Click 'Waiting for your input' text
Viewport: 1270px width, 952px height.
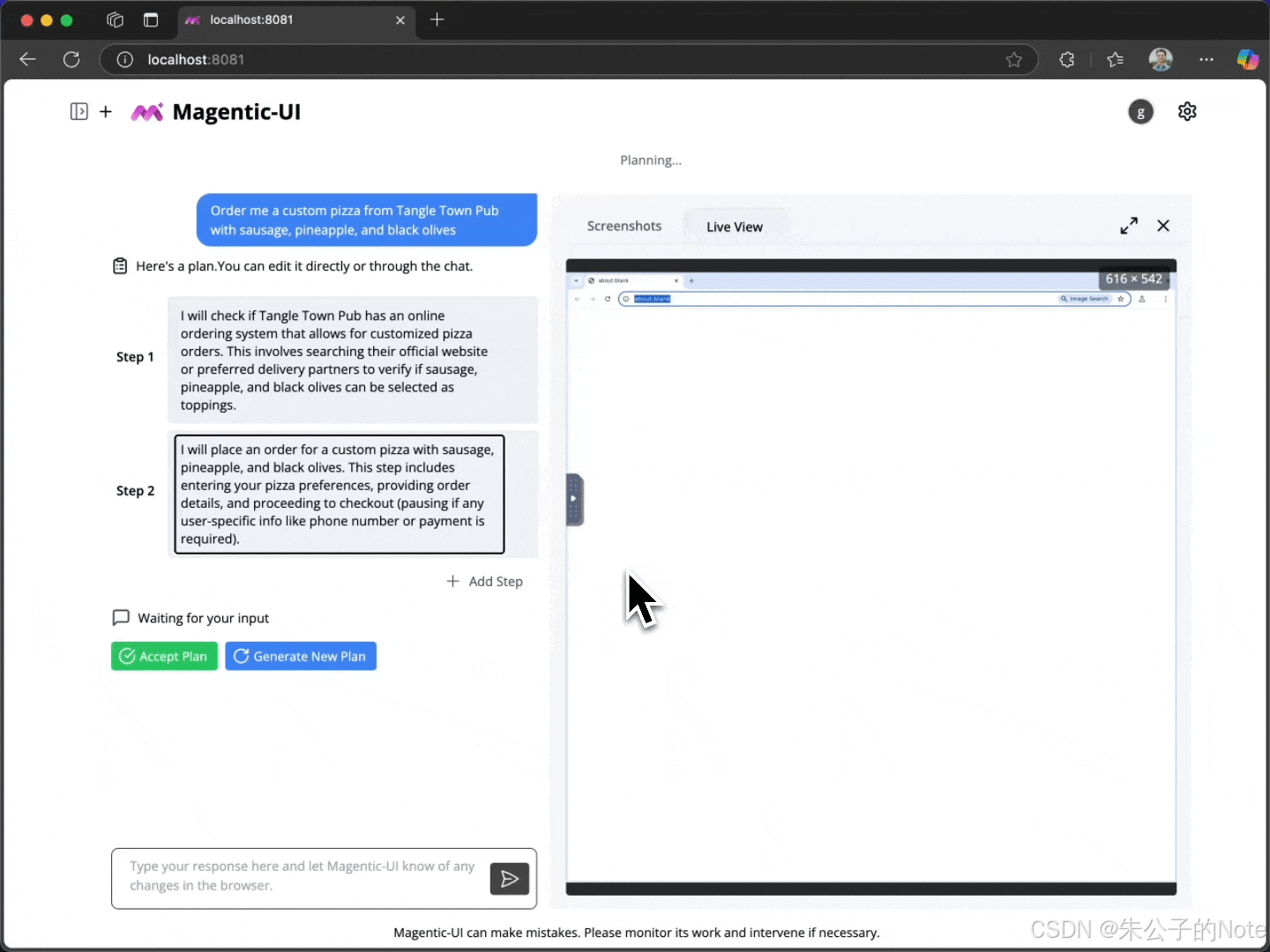(204, 618)
